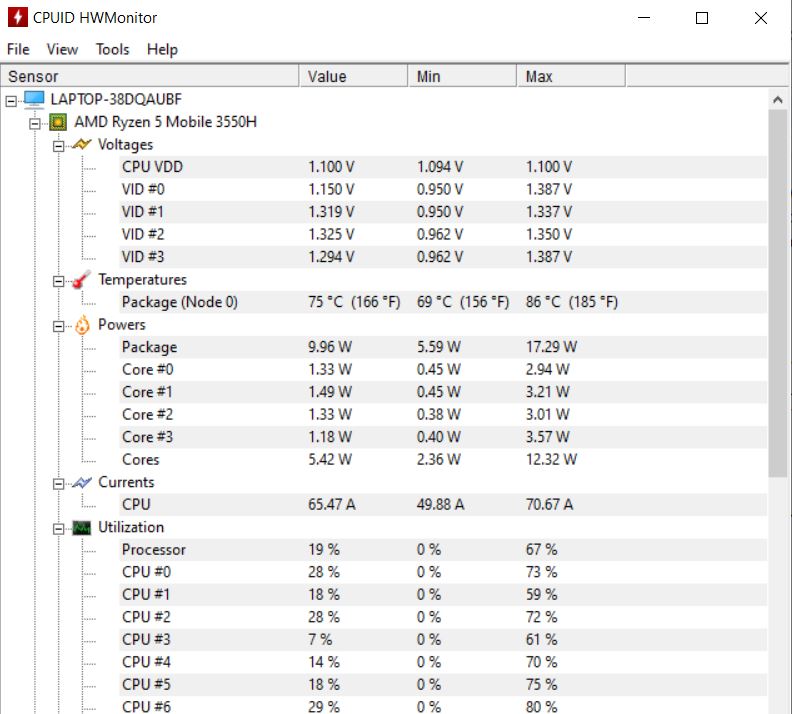Screen dimensions: 792x714
Task: Click the Sensor column header
Action: 150,76
